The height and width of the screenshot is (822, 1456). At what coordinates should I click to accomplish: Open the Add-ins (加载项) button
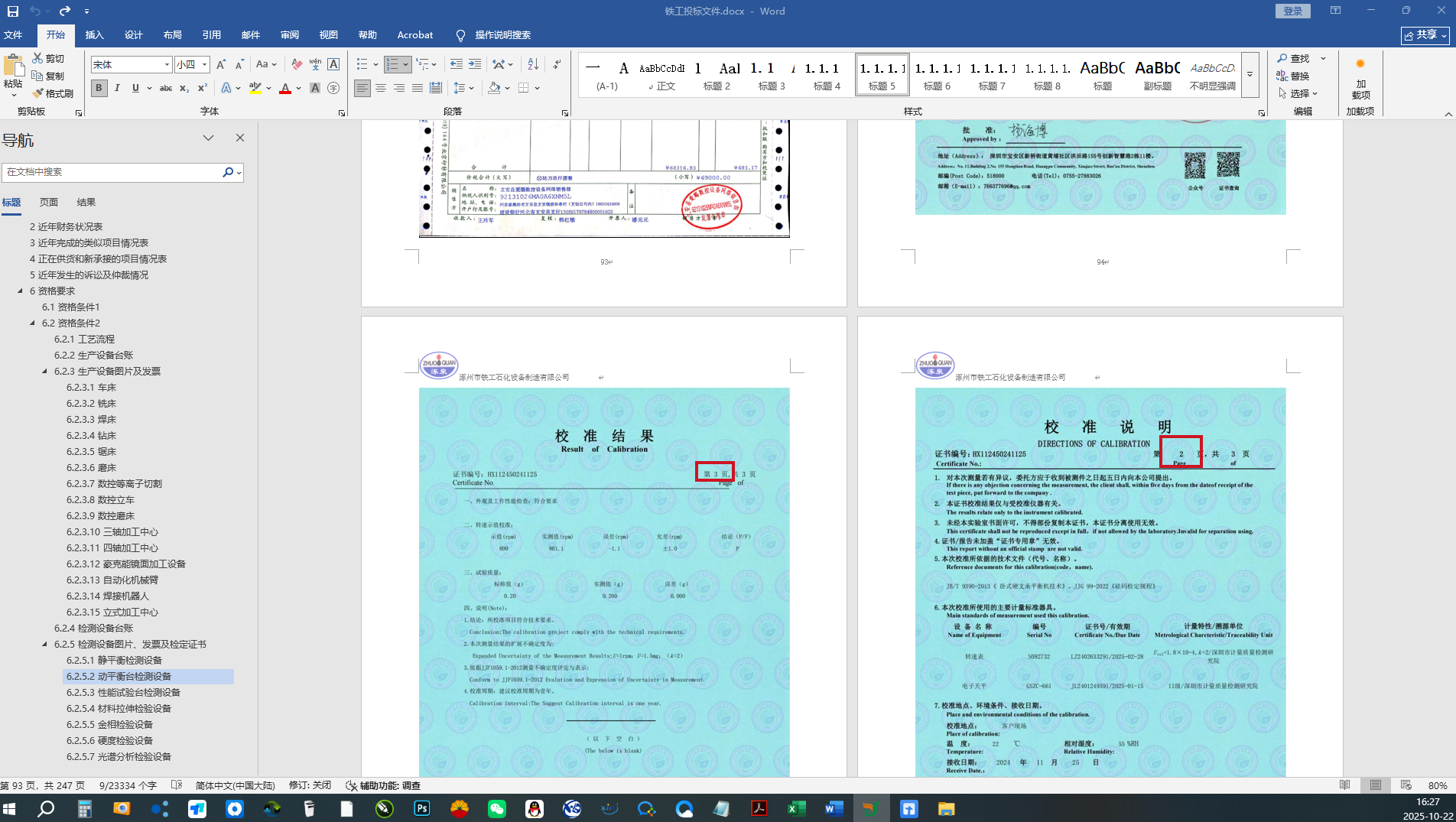point(1360,79)
